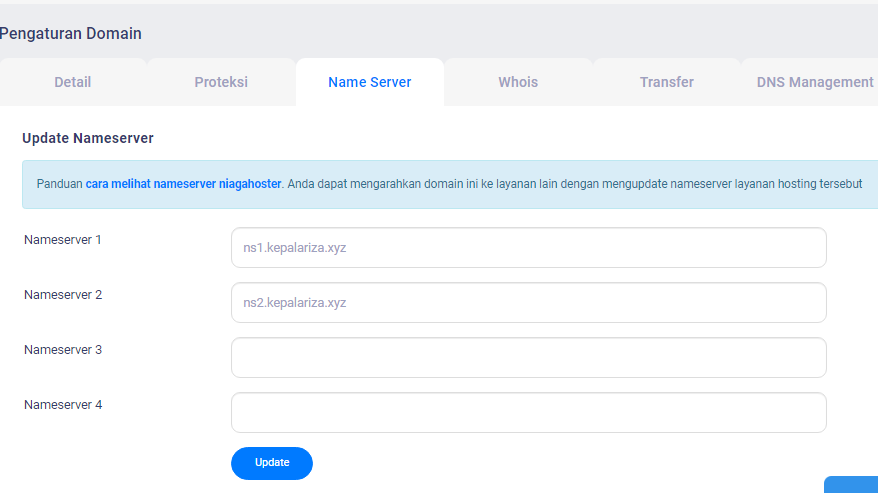The height and width of the screenshot is (493, 878).
Task: Click the 'Pengaturan Domain' page title
Action: tap(70, 33)
